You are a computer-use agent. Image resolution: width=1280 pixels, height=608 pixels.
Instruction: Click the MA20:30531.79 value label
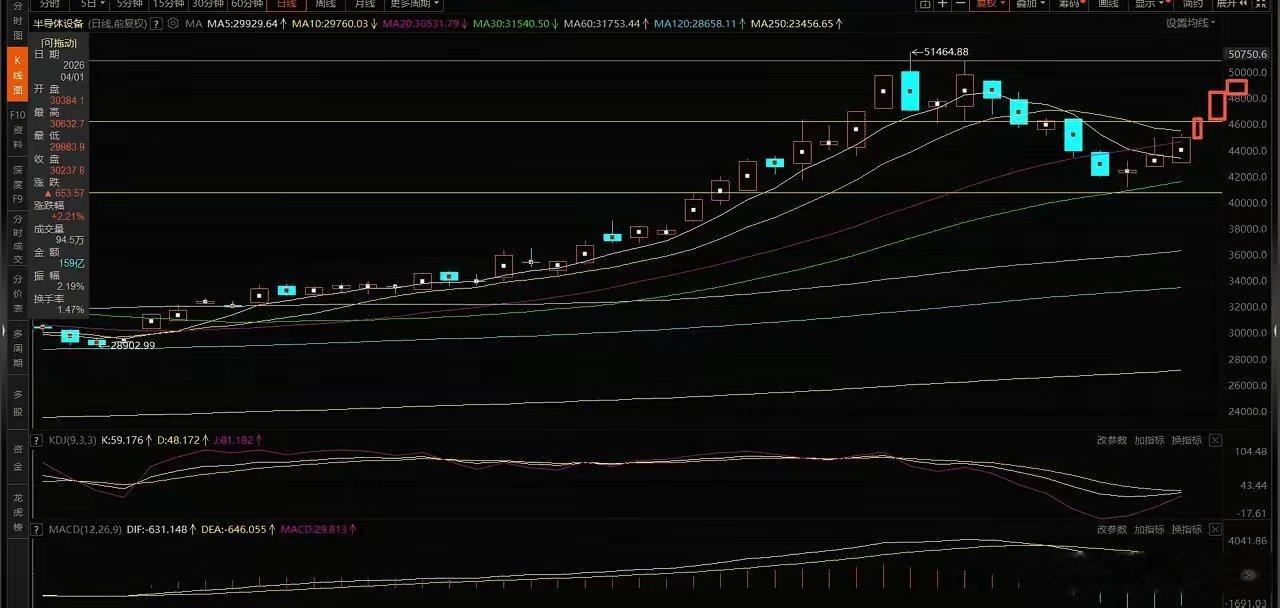pos(423,23)
